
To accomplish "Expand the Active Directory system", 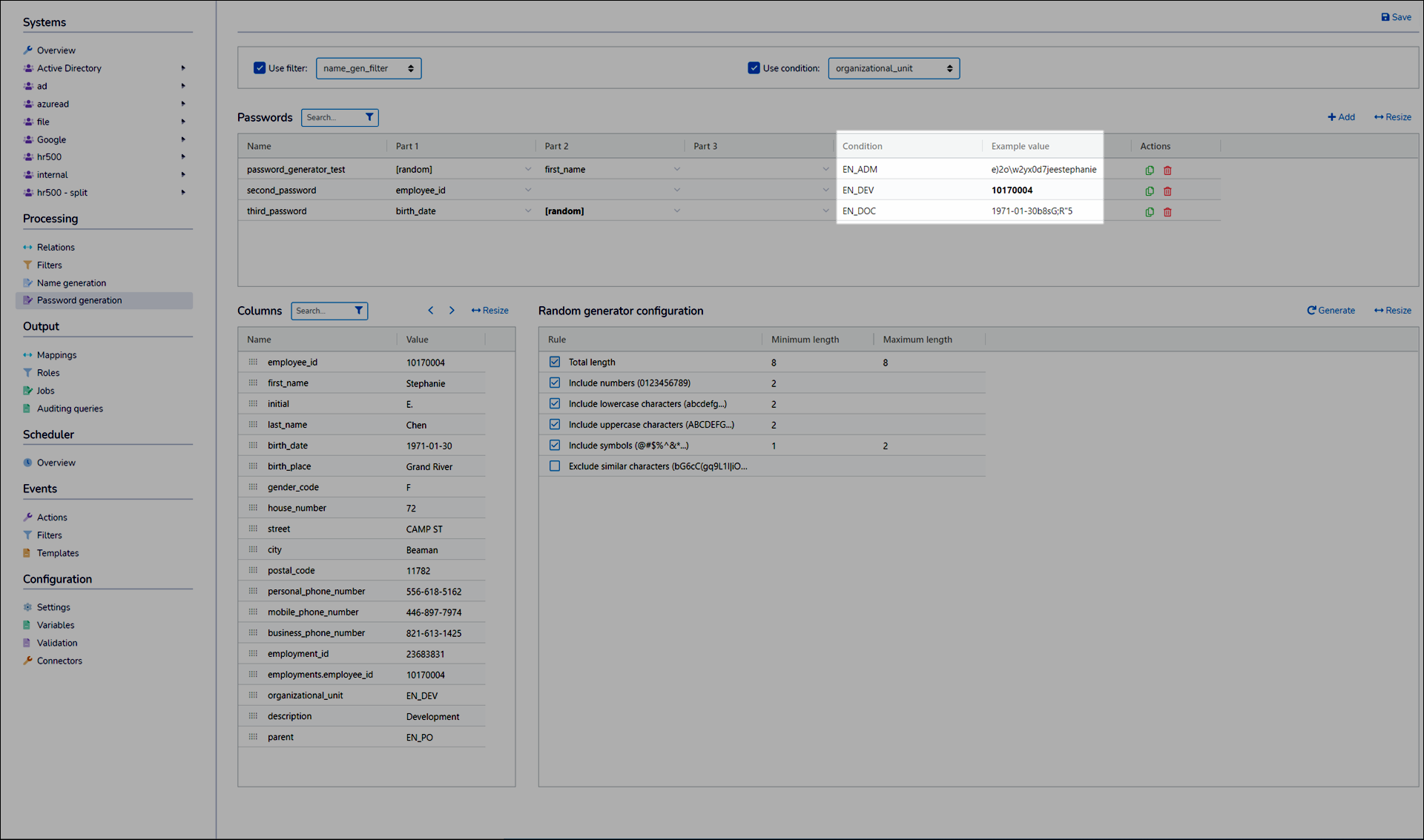I will [183, 68].
